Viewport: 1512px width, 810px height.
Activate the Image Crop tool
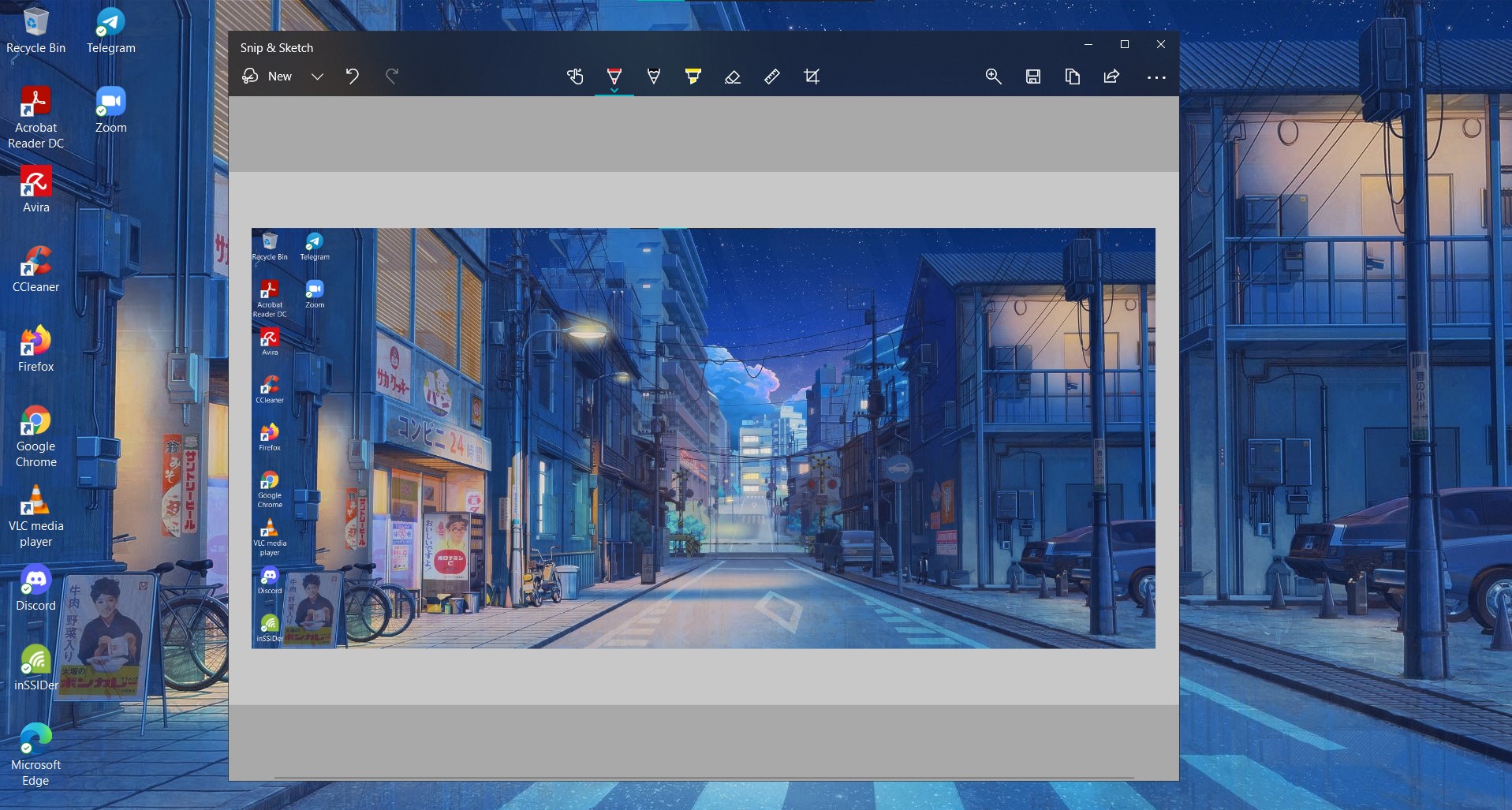pos(811,77)
